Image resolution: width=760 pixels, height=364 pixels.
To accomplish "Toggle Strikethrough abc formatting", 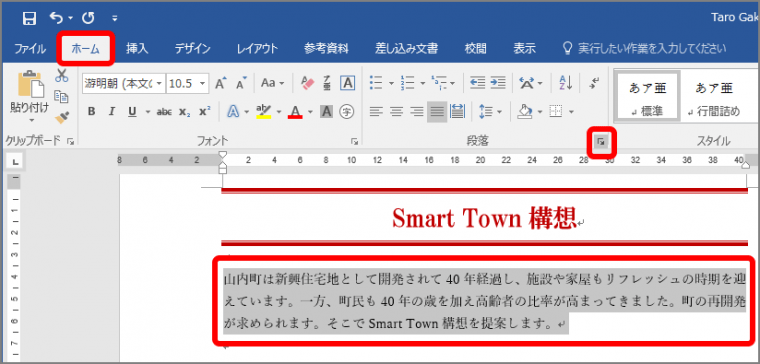I will 164,112.
